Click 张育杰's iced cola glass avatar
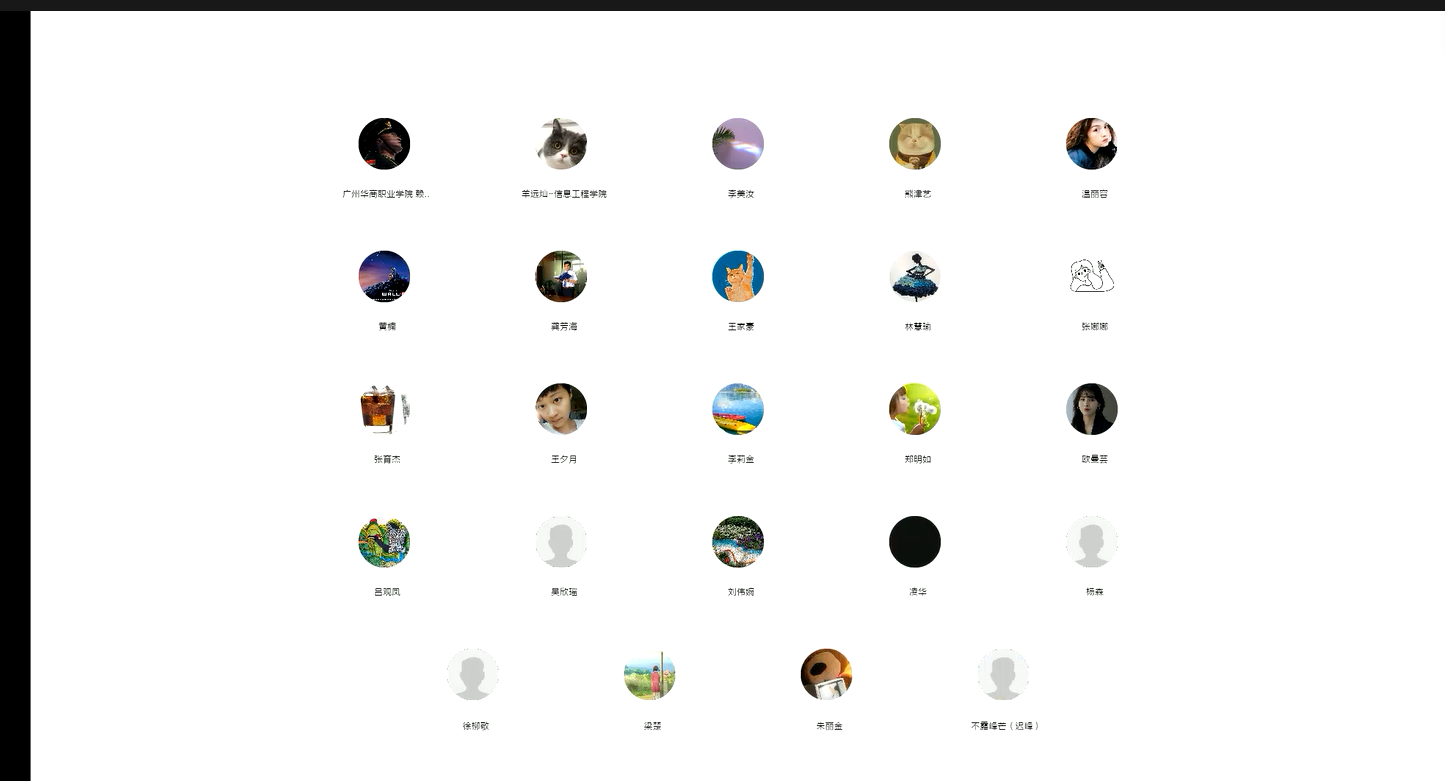This screenshot has width=1445, height=781. point(385,410)
